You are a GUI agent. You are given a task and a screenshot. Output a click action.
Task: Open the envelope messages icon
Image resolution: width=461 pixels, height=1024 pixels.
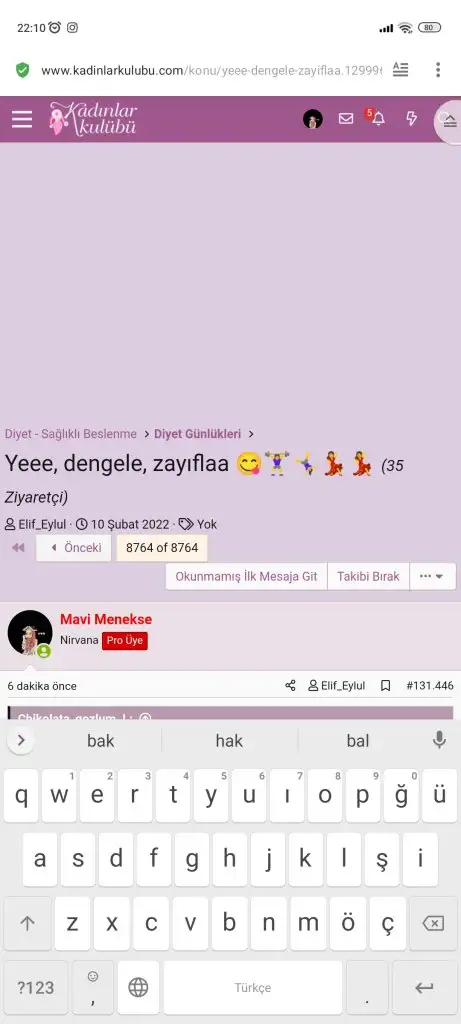[346, 119]
